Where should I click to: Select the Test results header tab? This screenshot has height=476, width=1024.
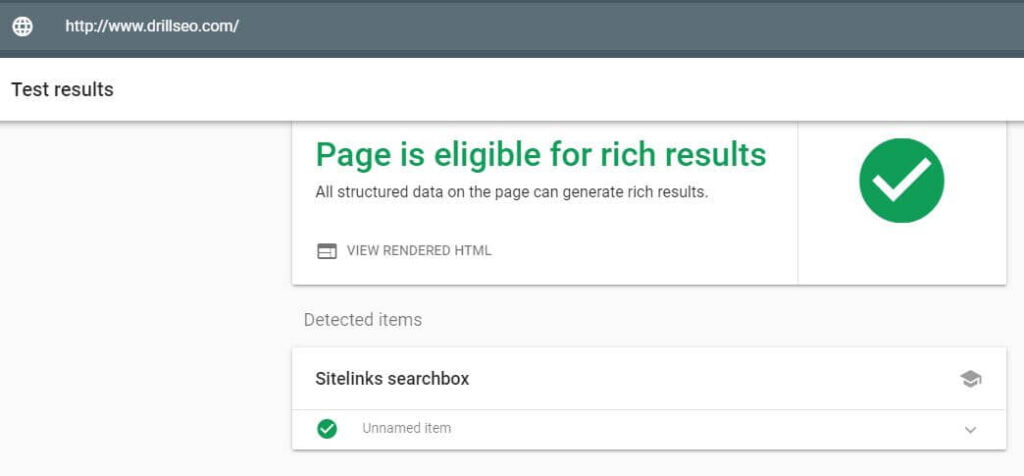62,89
